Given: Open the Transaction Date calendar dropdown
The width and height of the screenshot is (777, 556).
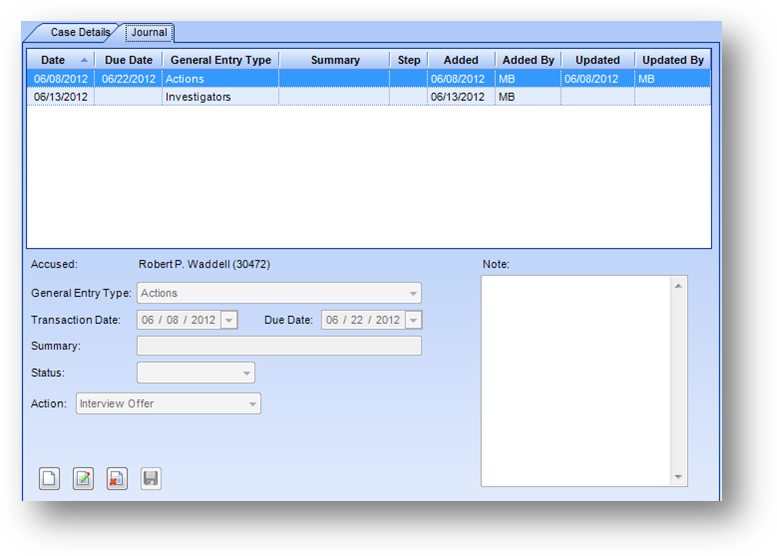Looking at the screenshot, I should tap(228, 320).
